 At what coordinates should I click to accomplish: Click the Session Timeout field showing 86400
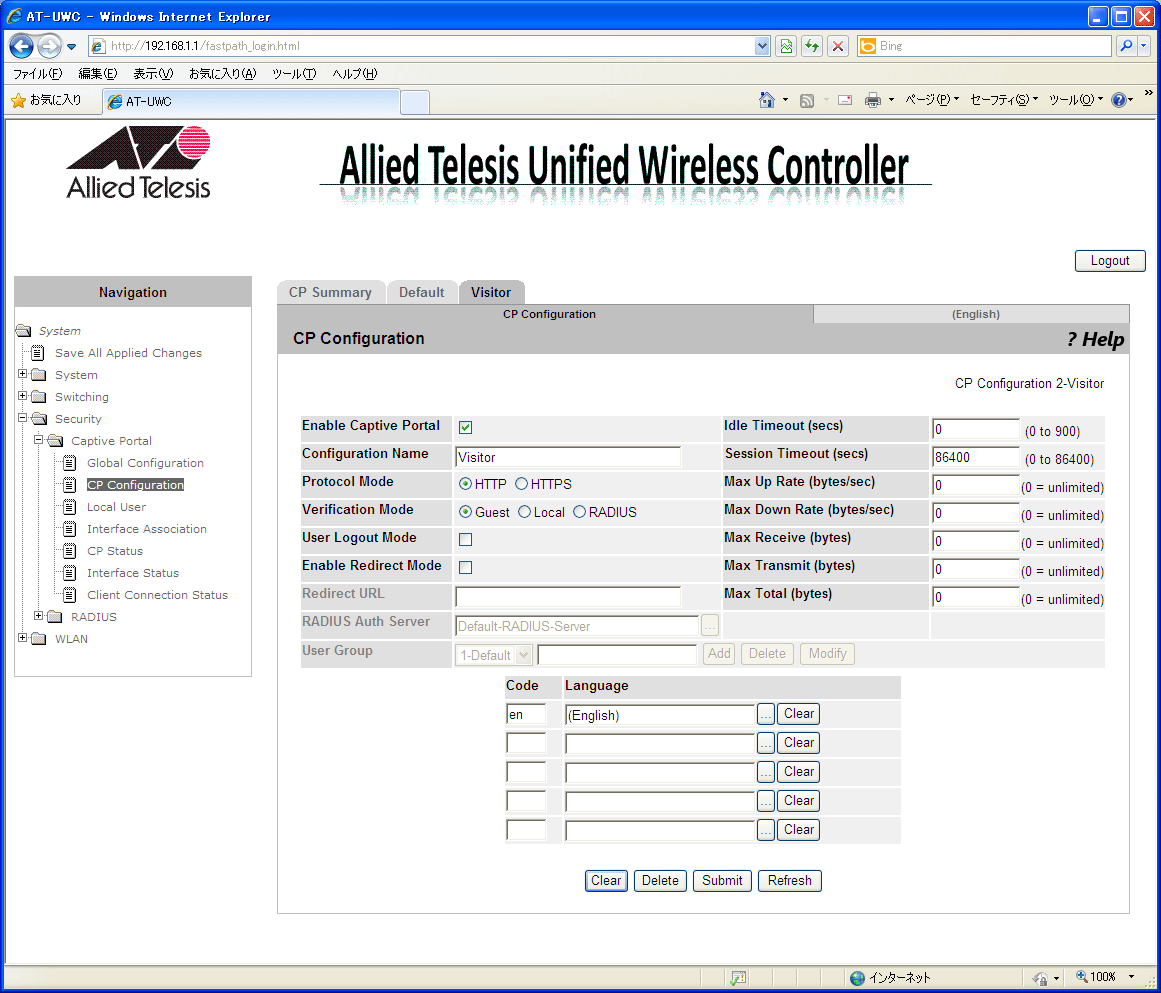point(975,457)
